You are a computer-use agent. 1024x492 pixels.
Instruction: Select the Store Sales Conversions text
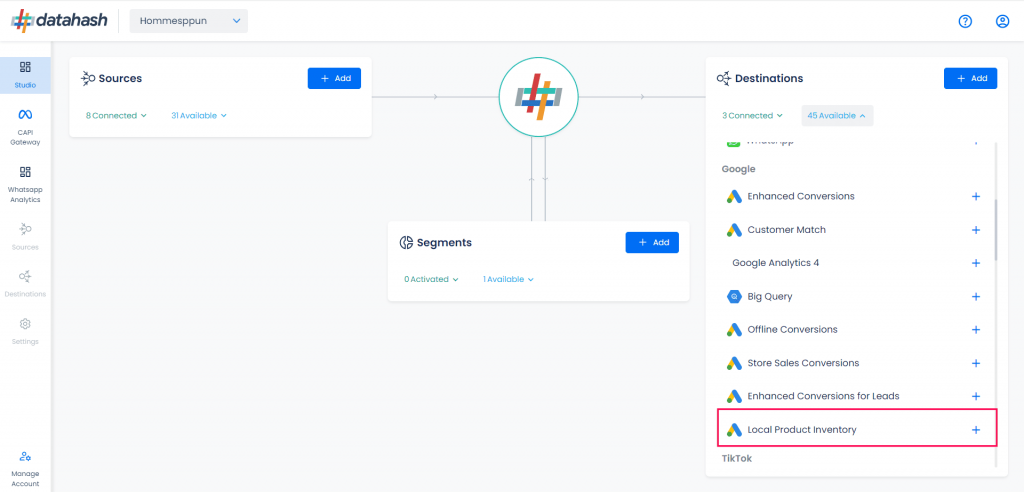(x=803, y=363)
